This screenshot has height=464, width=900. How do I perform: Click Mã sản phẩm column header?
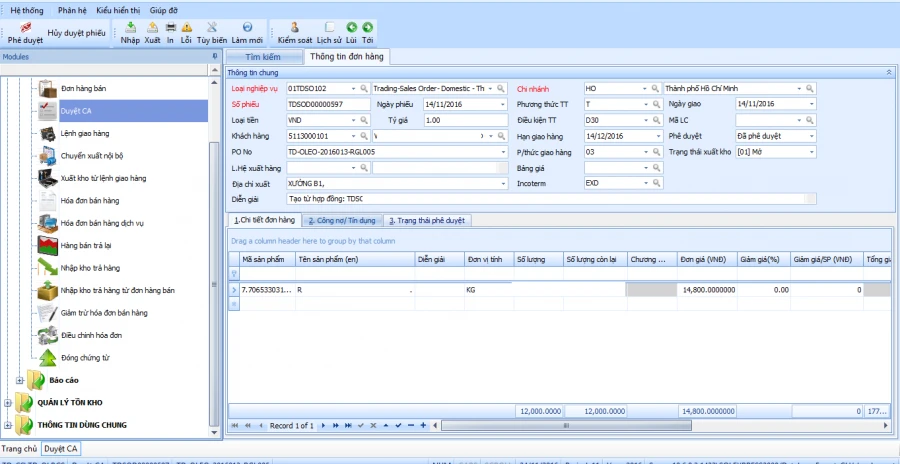click(x=267, y=260)
